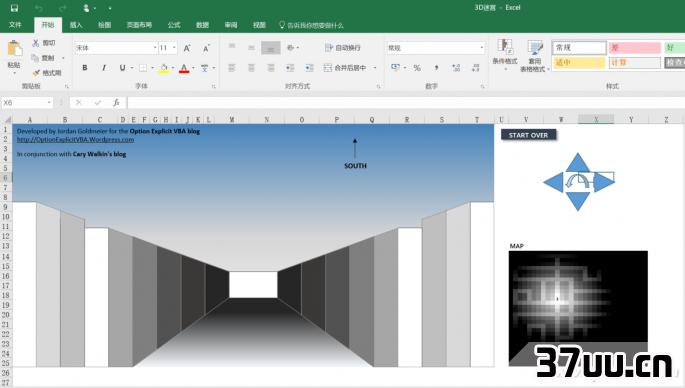Apply comma style number format

tap(436, 68)
